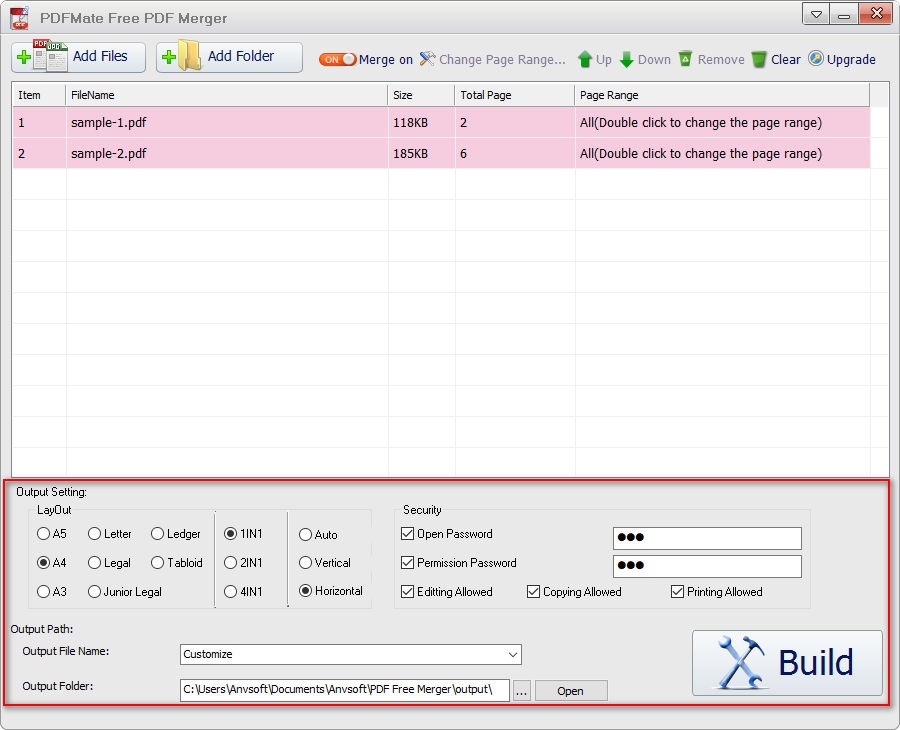This screenshot has height=730, width=900.
Task: Minimize the PDF Merger window
Action: click(844, 14)
